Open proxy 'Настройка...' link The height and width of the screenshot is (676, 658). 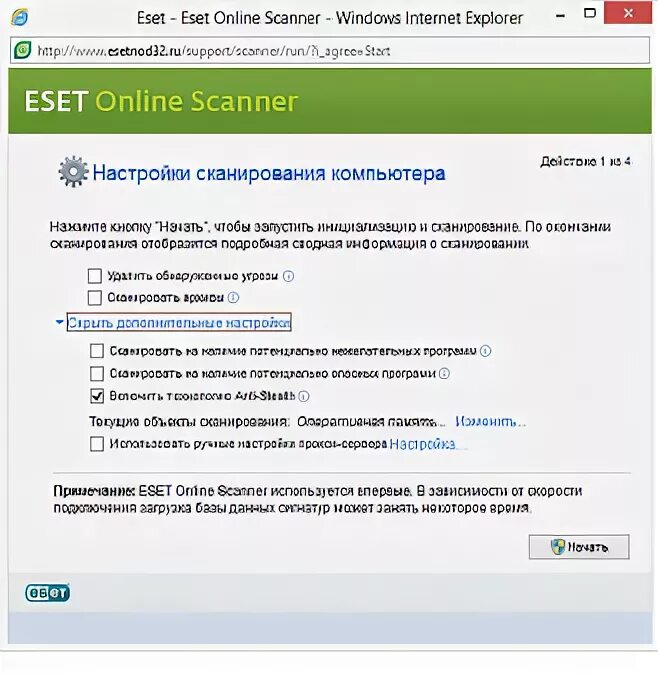[428, 444]
